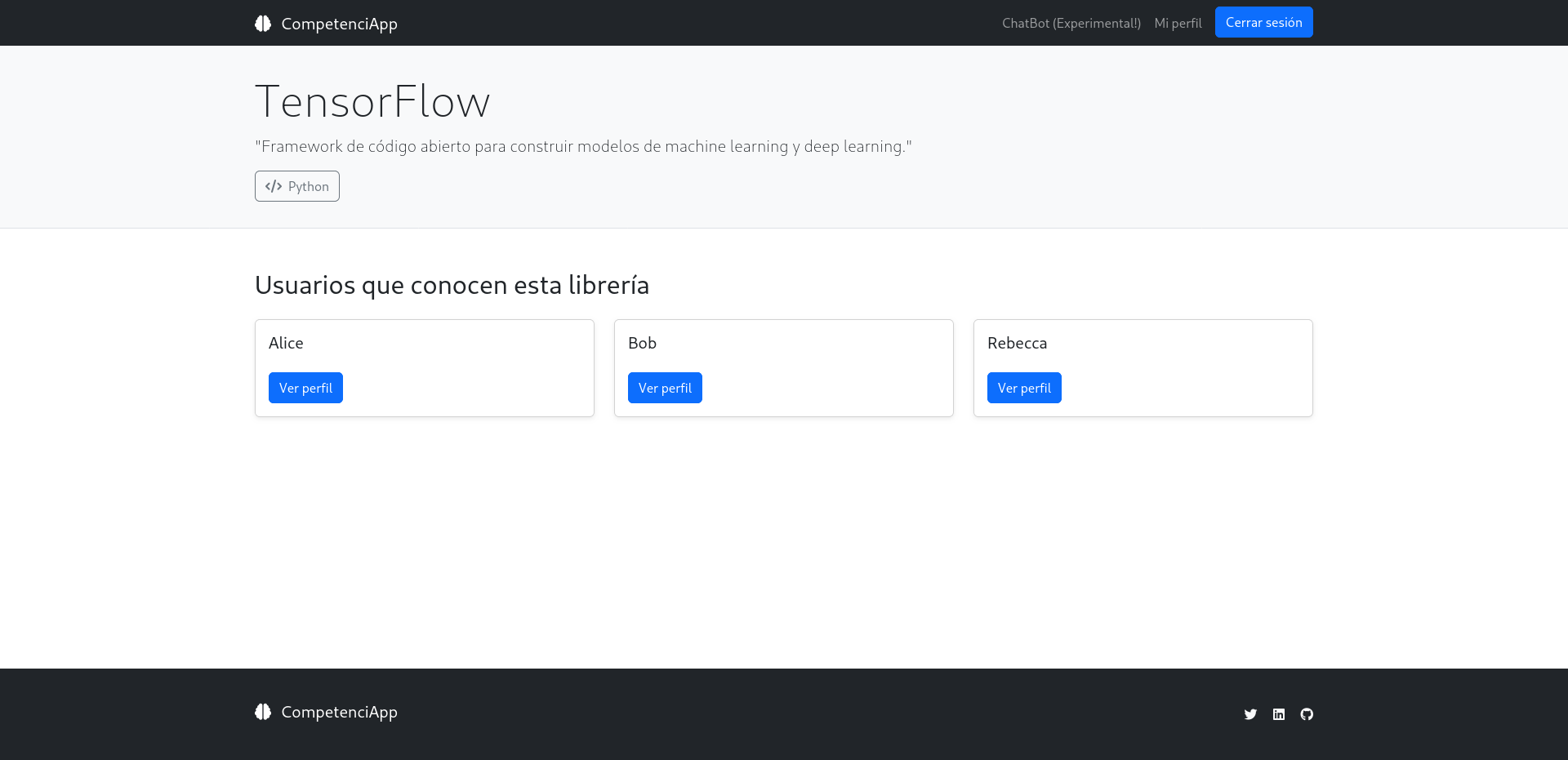The image size is (1568, 760).
Task: Click the name Alice on the user card
Action: 286,343
